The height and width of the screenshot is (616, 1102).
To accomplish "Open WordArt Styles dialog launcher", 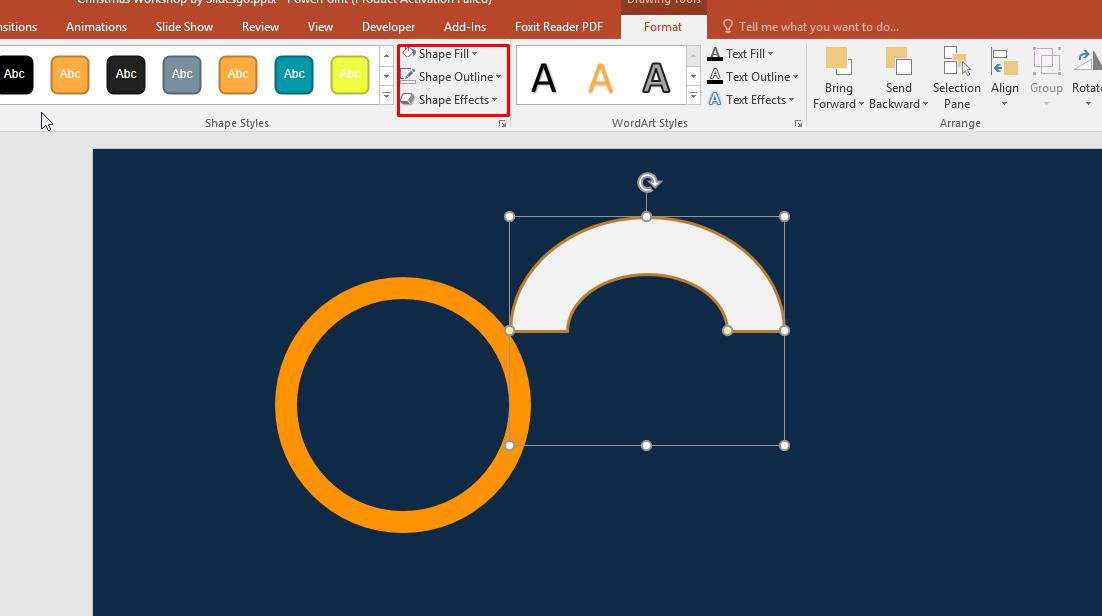I will point(798,123).
